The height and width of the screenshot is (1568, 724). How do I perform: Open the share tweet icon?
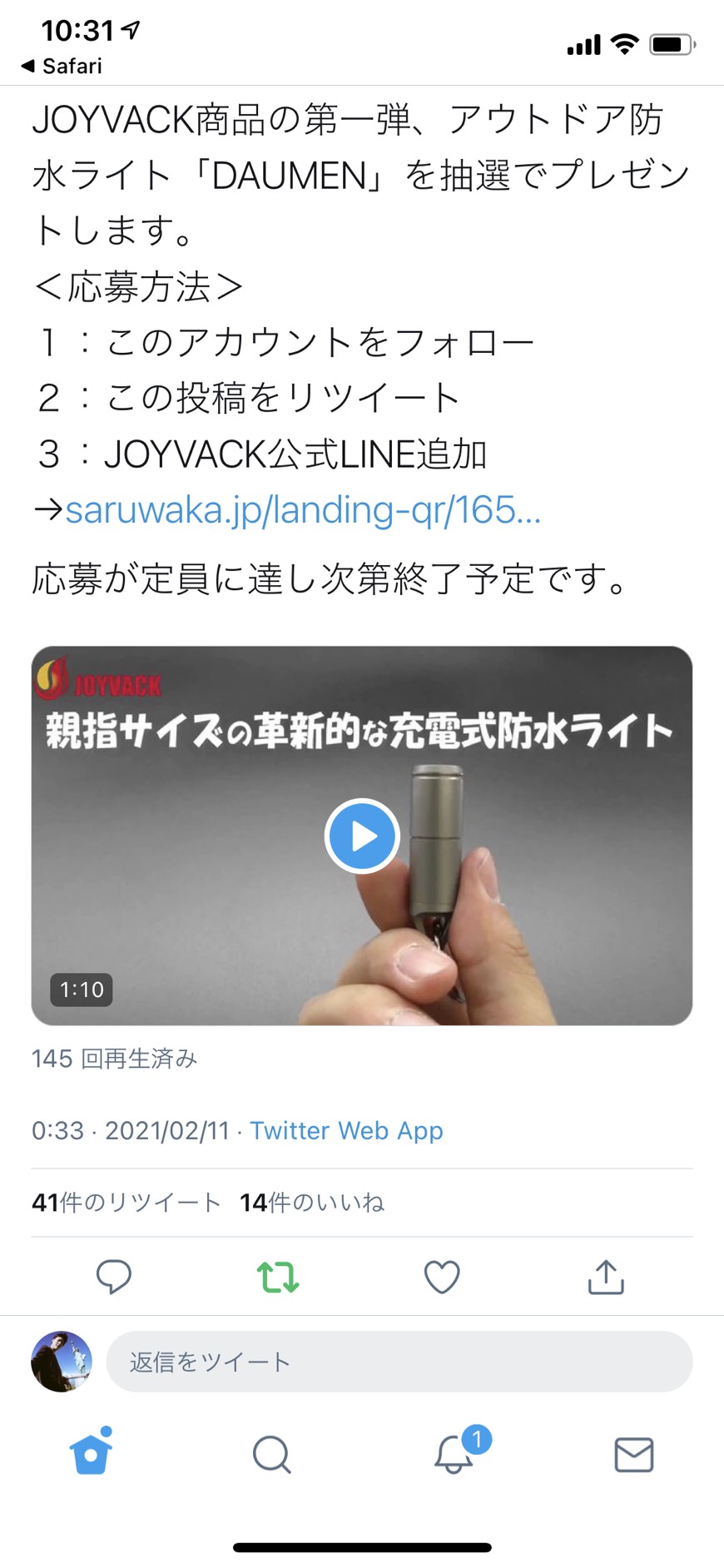(x=606, y=1277)
